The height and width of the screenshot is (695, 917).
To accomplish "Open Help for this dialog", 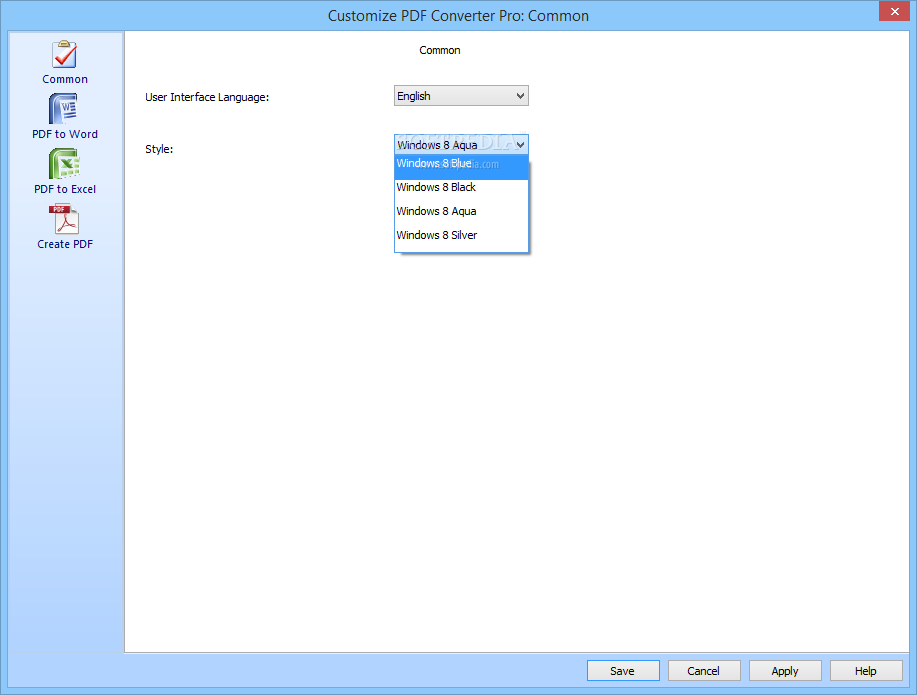I will tap(866, 671).
